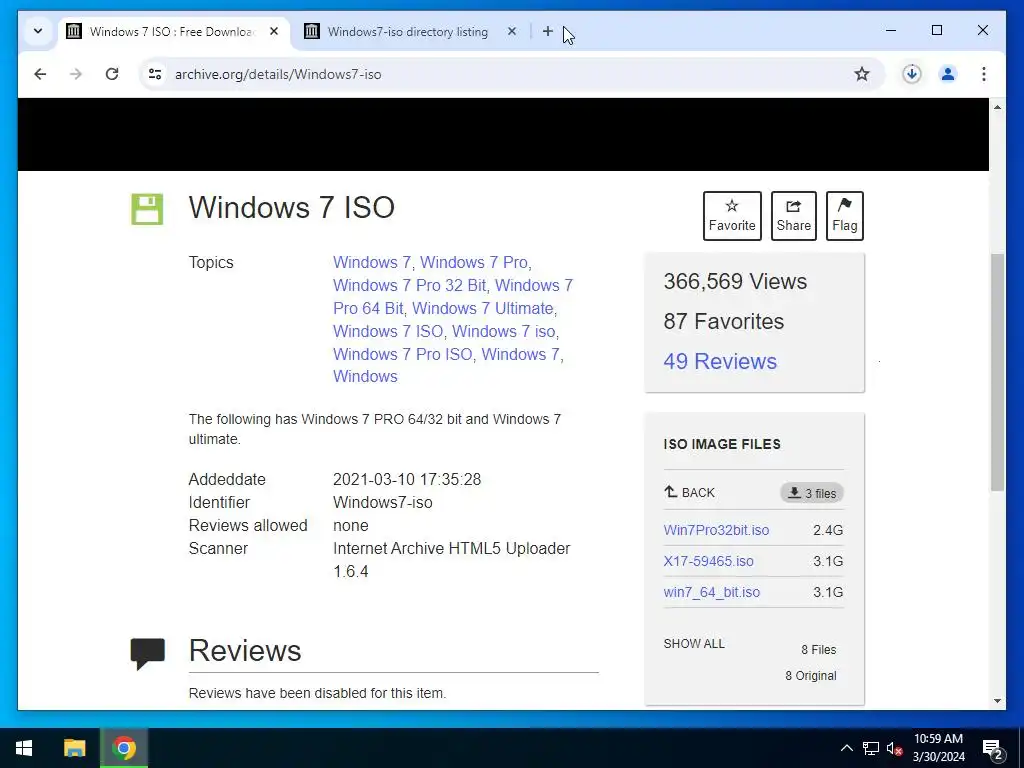Open Windows 7 Pro topic link
This screenshot has width=1024, height=768.
pyautogui.click(x=473, y=263)
